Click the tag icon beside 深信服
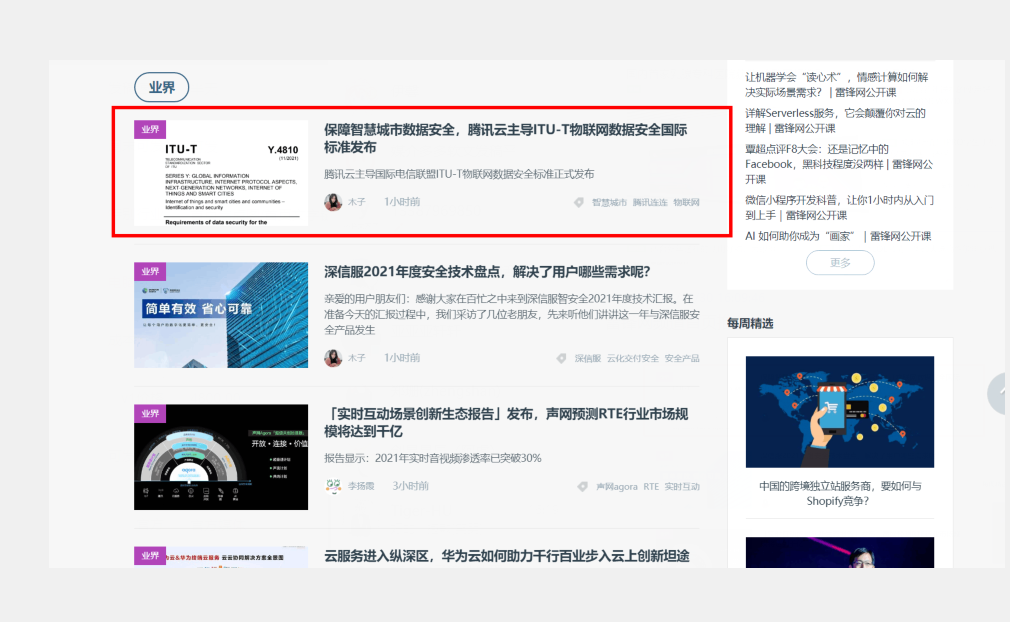 click(562, 358)
